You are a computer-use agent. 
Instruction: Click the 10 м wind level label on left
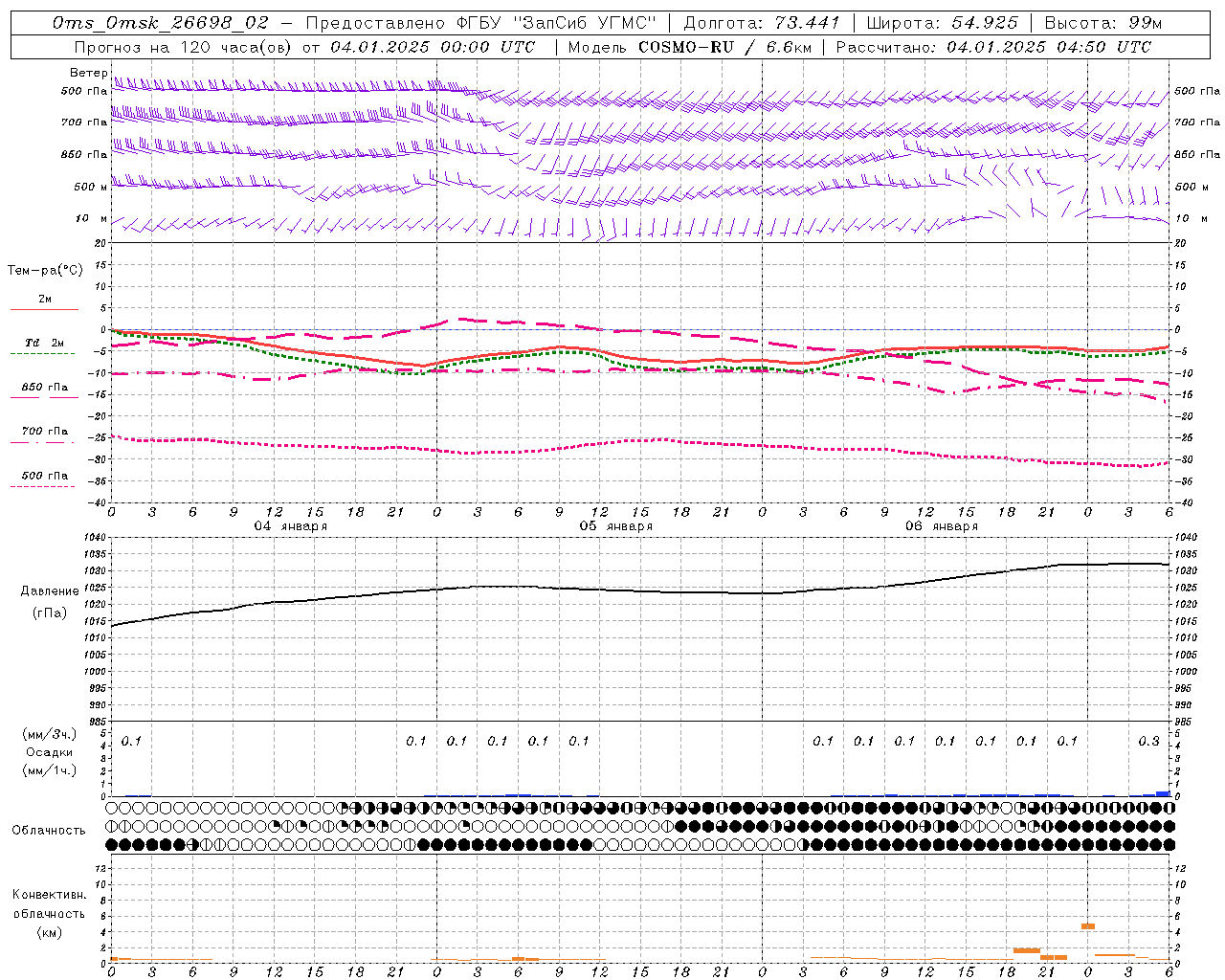coord(92,218)
